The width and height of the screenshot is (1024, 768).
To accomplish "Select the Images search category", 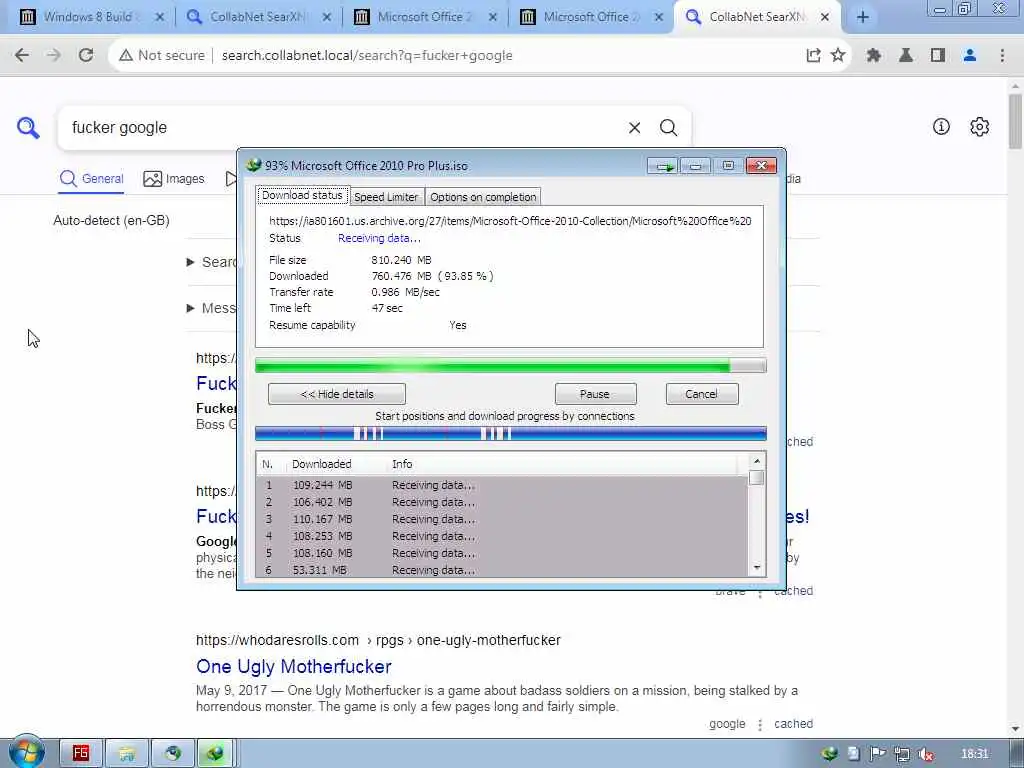I will pos(174,179).
